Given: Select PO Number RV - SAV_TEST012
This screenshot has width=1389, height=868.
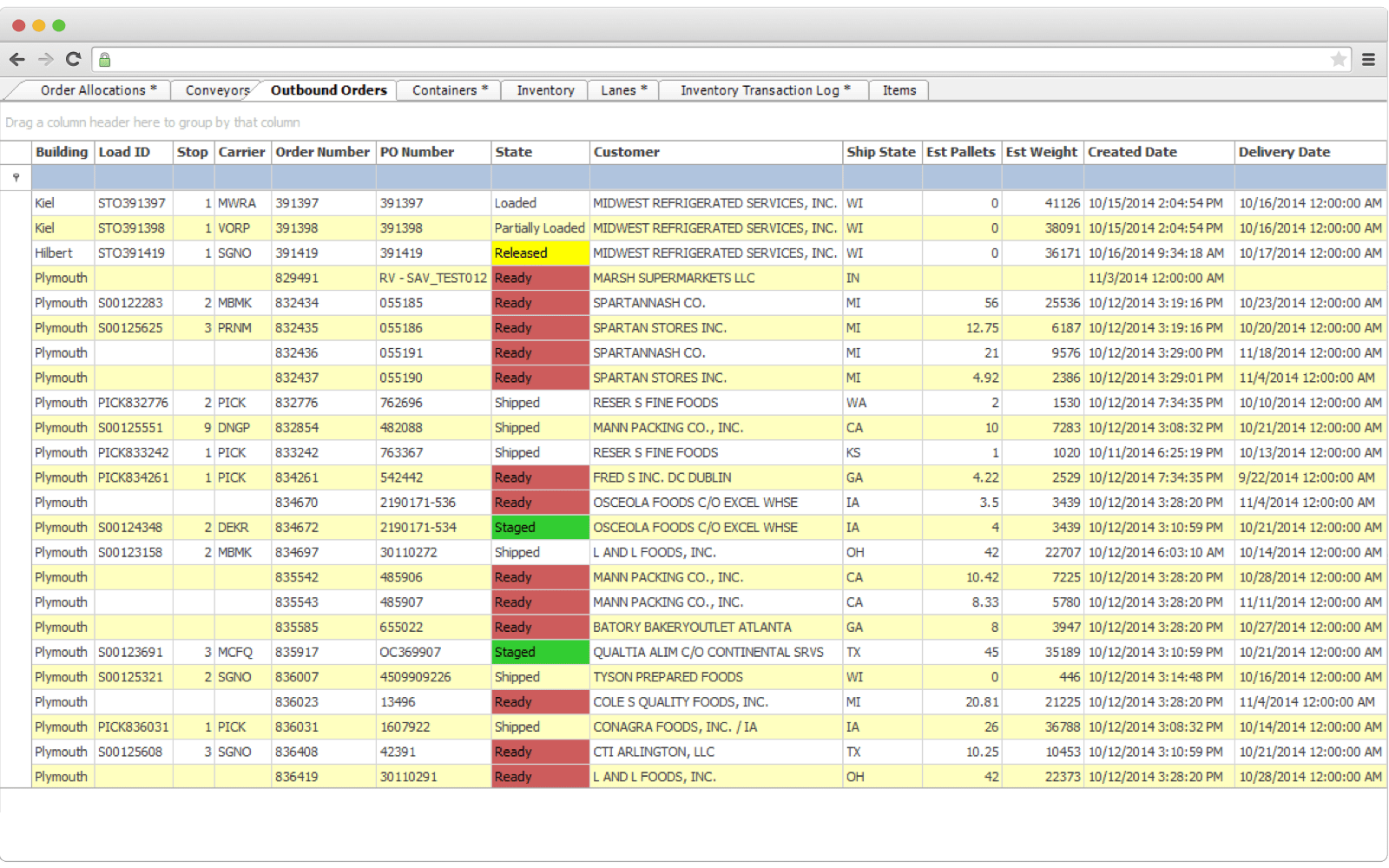Looking at the screenshot, I should (433, 279).
